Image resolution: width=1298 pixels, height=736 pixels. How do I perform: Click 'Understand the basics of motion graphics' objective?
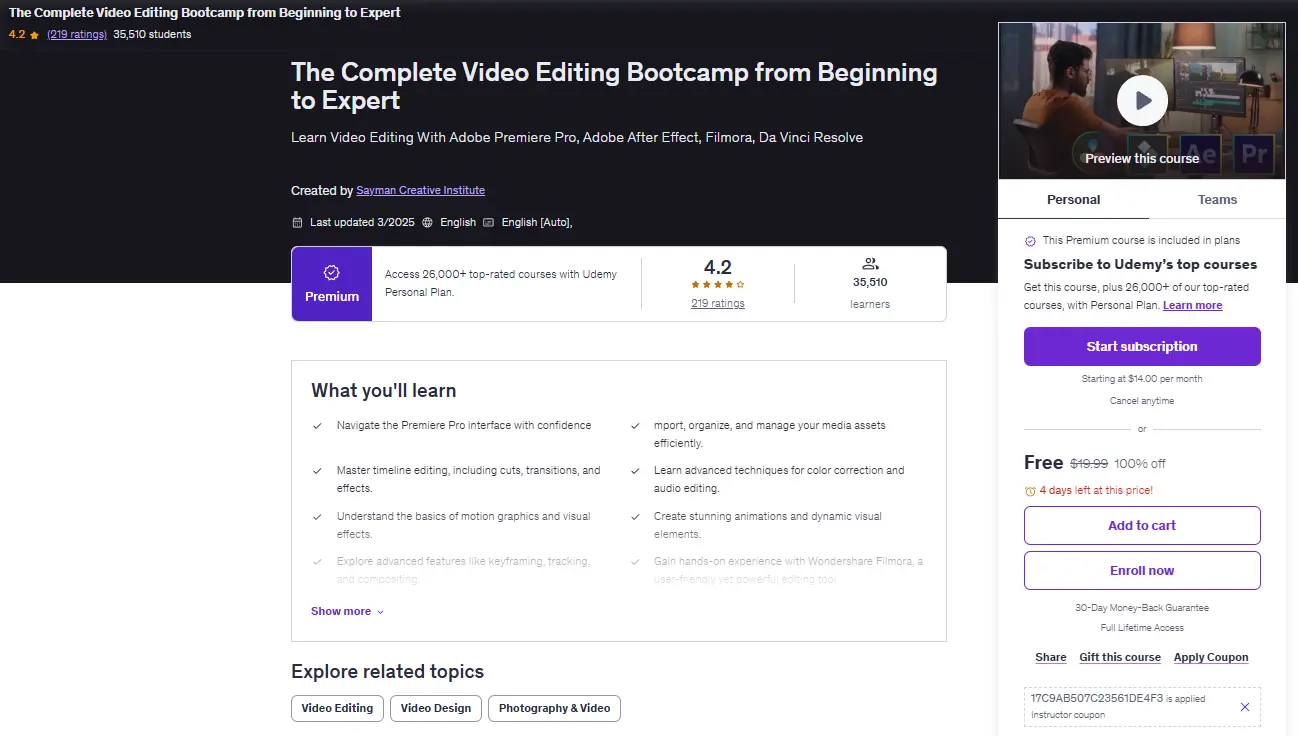coord(464,525)
